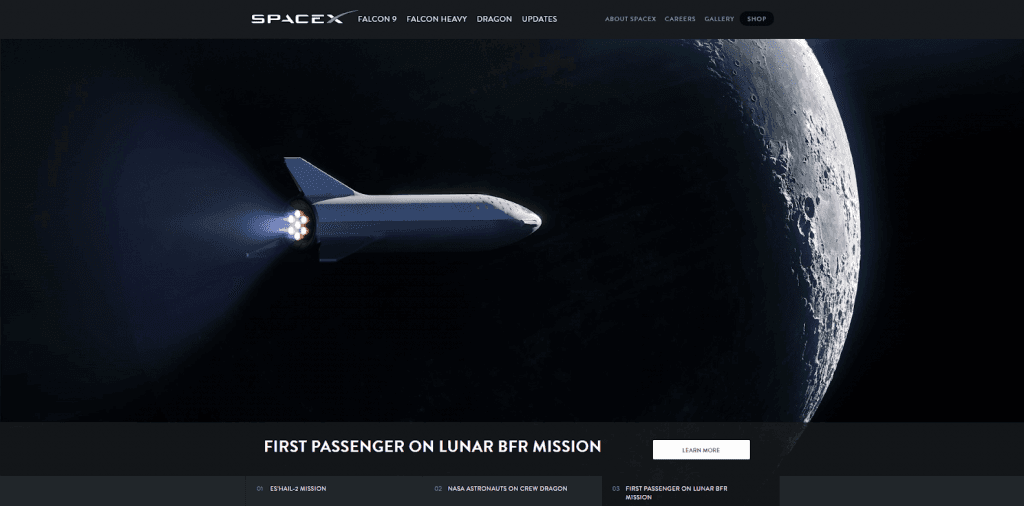View the Updates page
Viewport: 1024px width, 506px height.
tap(539, 19)
